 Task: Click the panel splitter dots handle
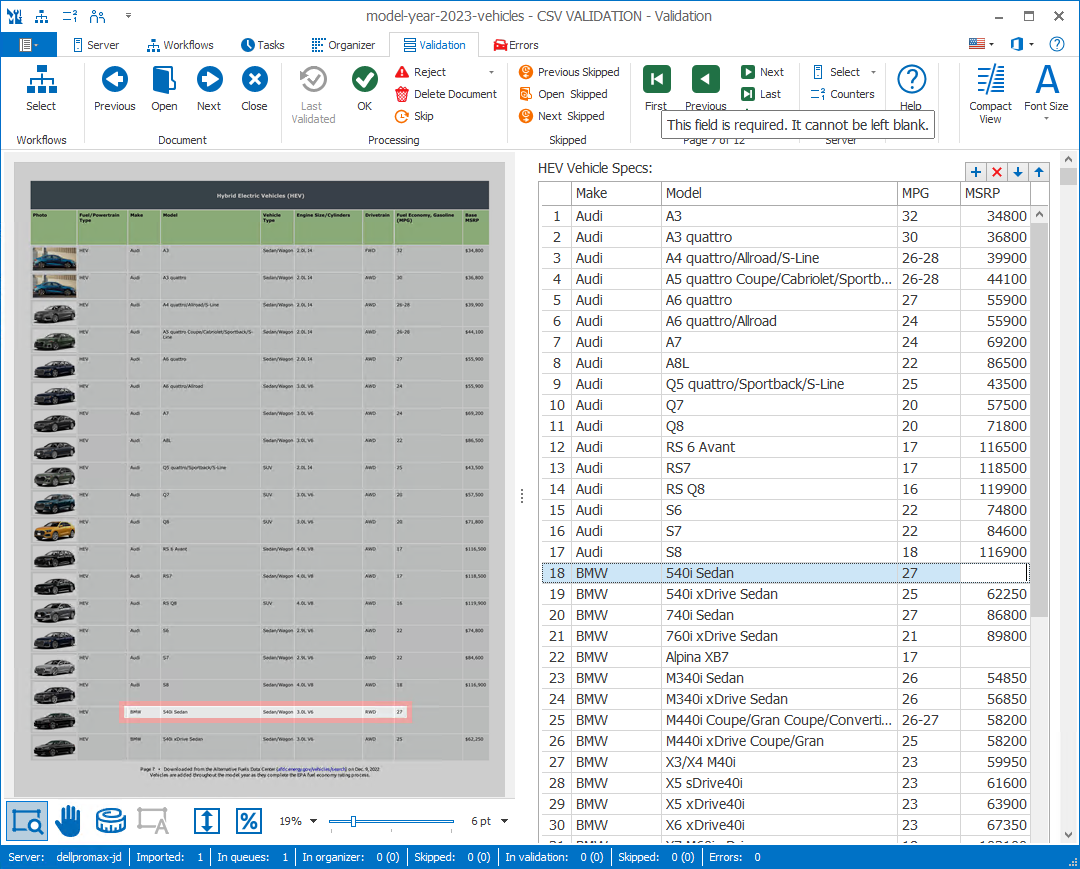coord(522,496)
